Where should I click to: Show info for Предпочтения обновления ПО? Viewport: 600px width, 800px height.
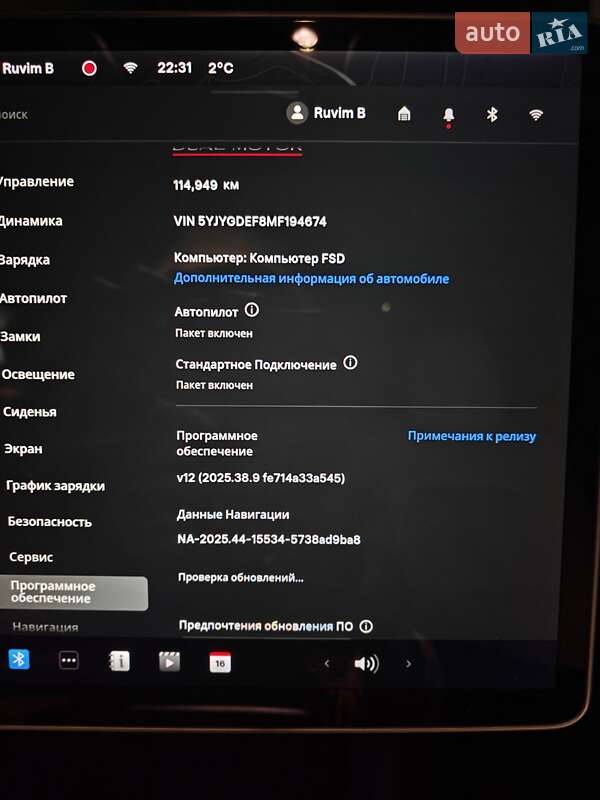click(x=366, y=626)
